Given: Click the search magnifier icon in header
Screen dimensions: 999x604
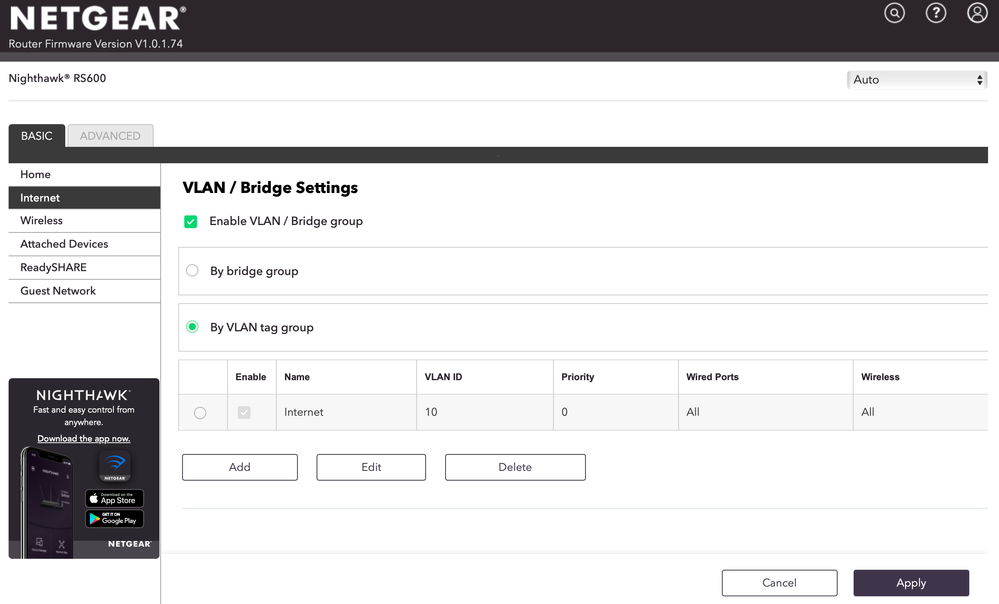Looking at the screenshot, I should click(894, 13).
